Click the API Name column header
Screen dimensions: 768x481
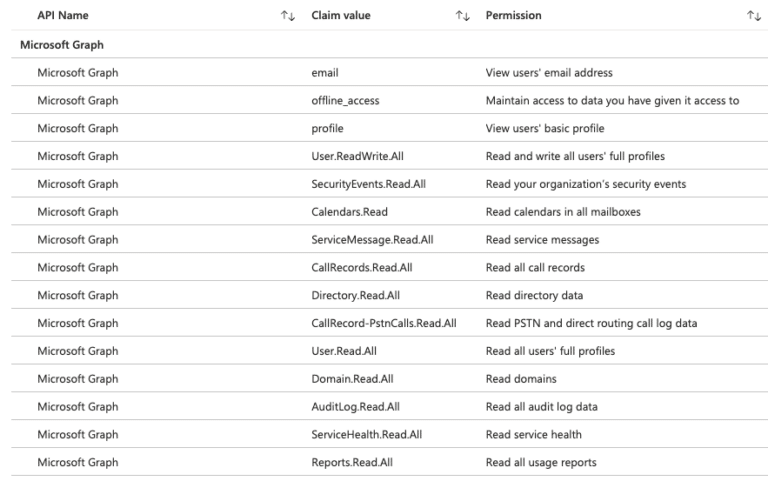[x=65, y=16]
